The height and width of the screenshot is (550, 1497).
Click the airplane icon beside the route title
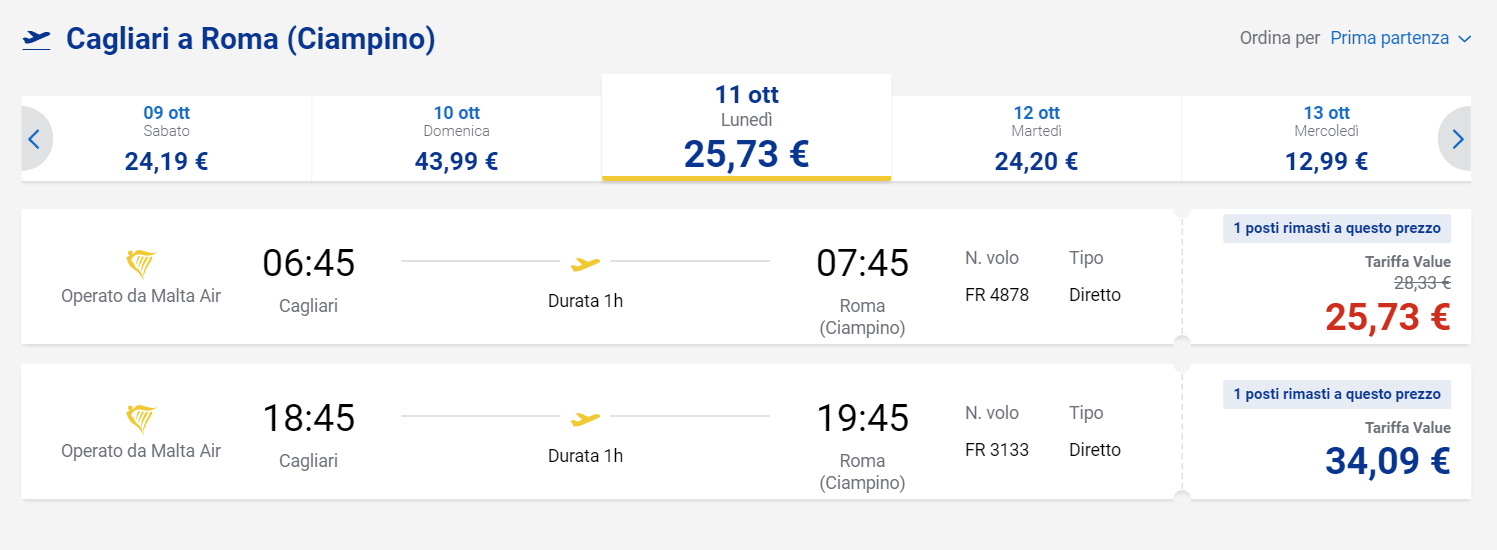pos(36,40)
